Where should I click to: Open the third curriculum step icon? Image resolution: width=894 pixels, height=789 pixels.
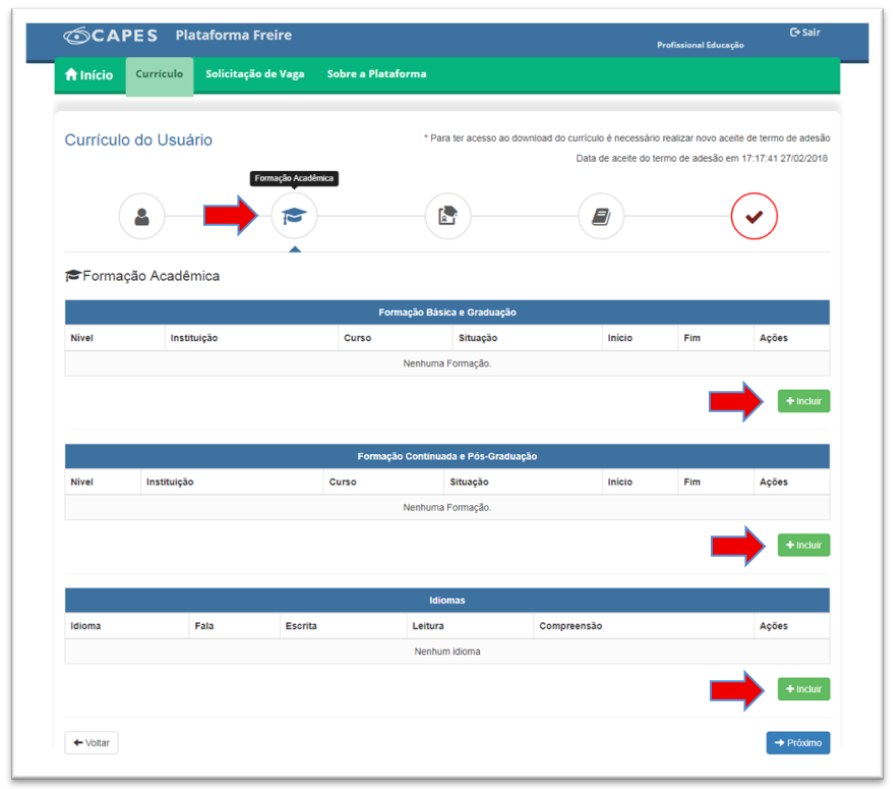point(447,216)
